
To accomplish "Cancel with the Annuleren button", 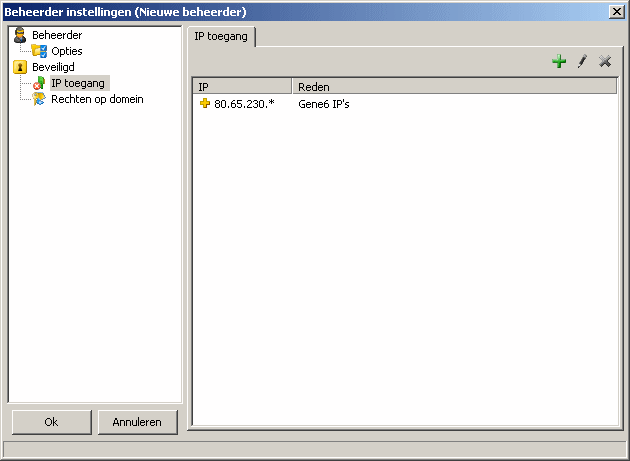I will [x=137, y=422].
